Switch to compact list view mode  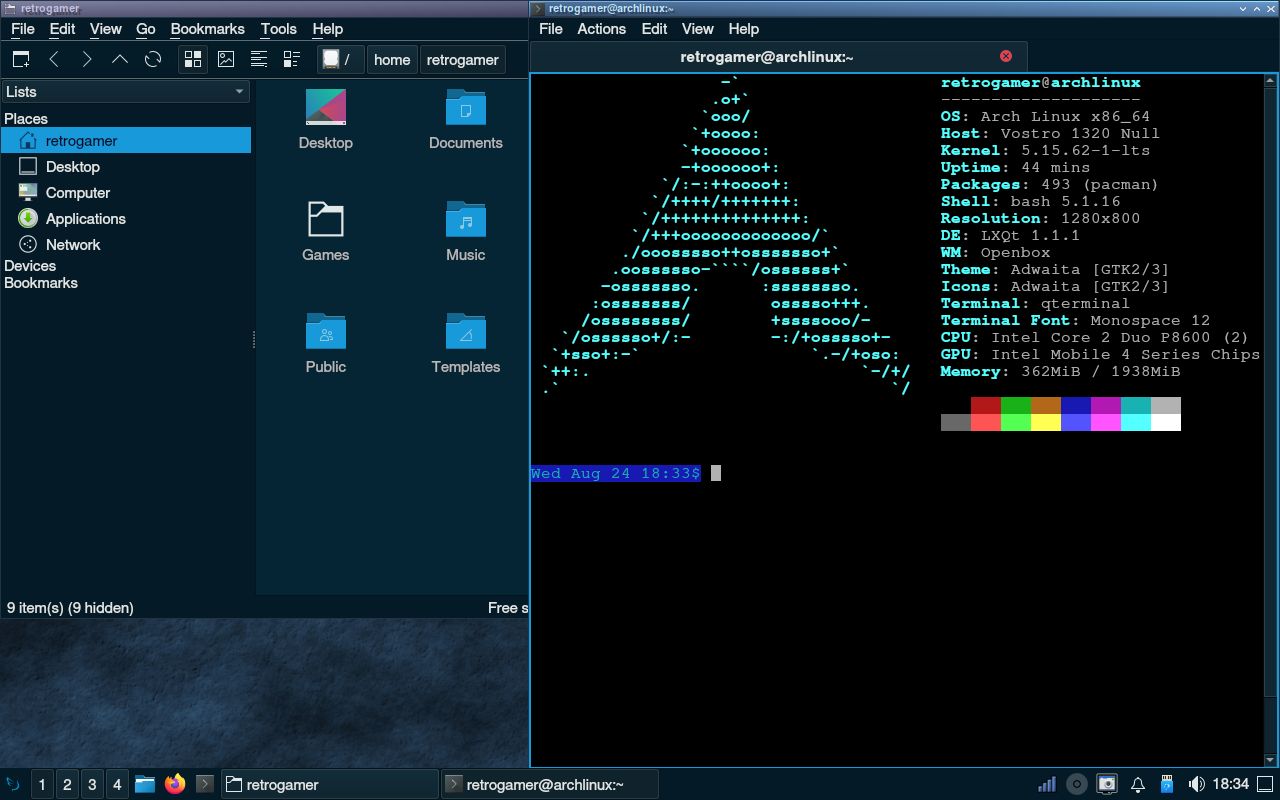(x=258, y=59)
